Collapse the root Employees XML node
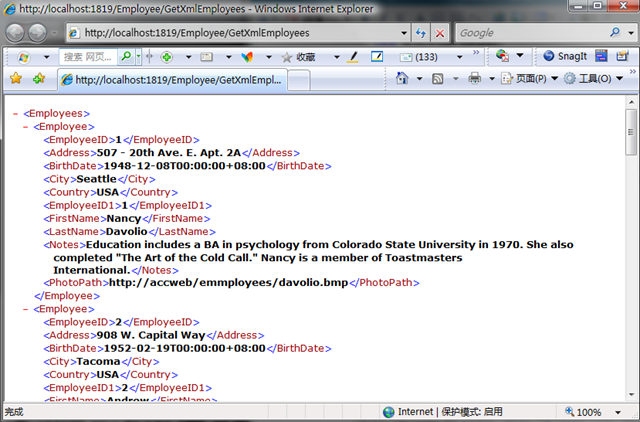This screenshot has width=640, height=422. pyautogui.click(x=16, y=114)
